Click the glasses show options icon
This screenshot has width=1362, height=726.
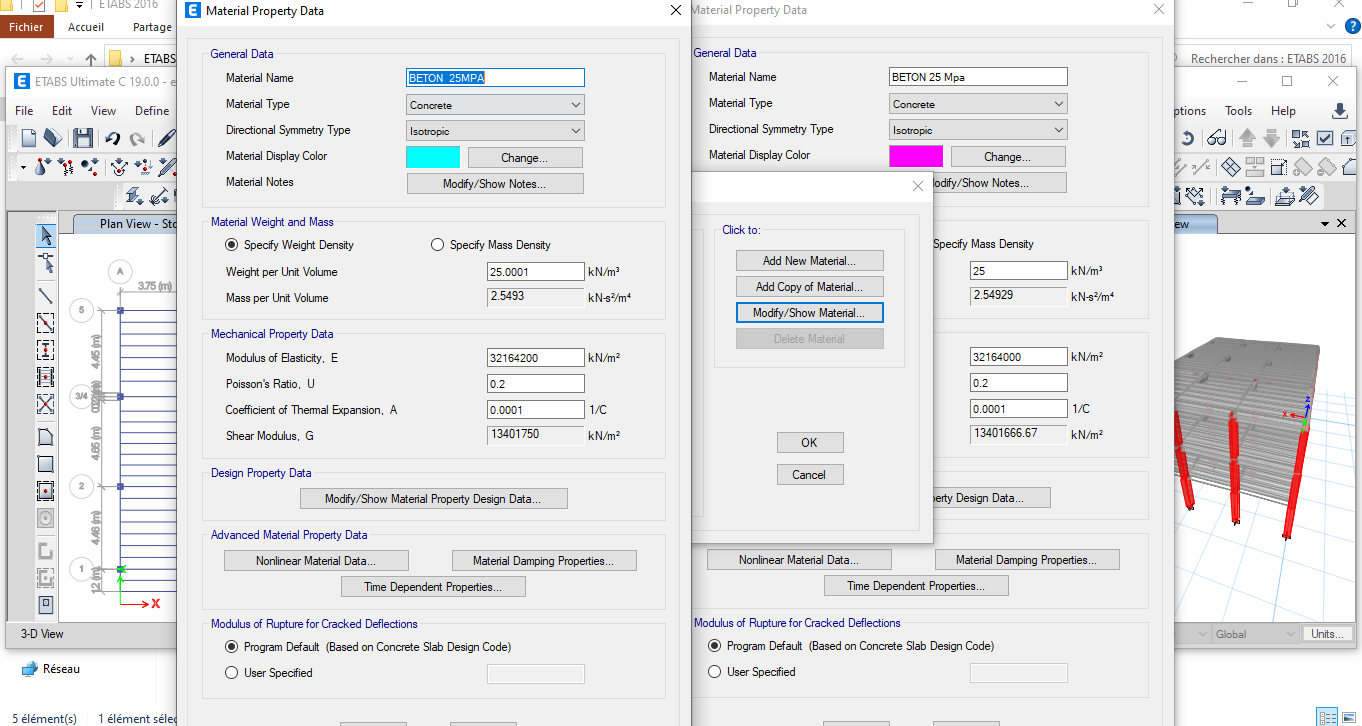1216,138
